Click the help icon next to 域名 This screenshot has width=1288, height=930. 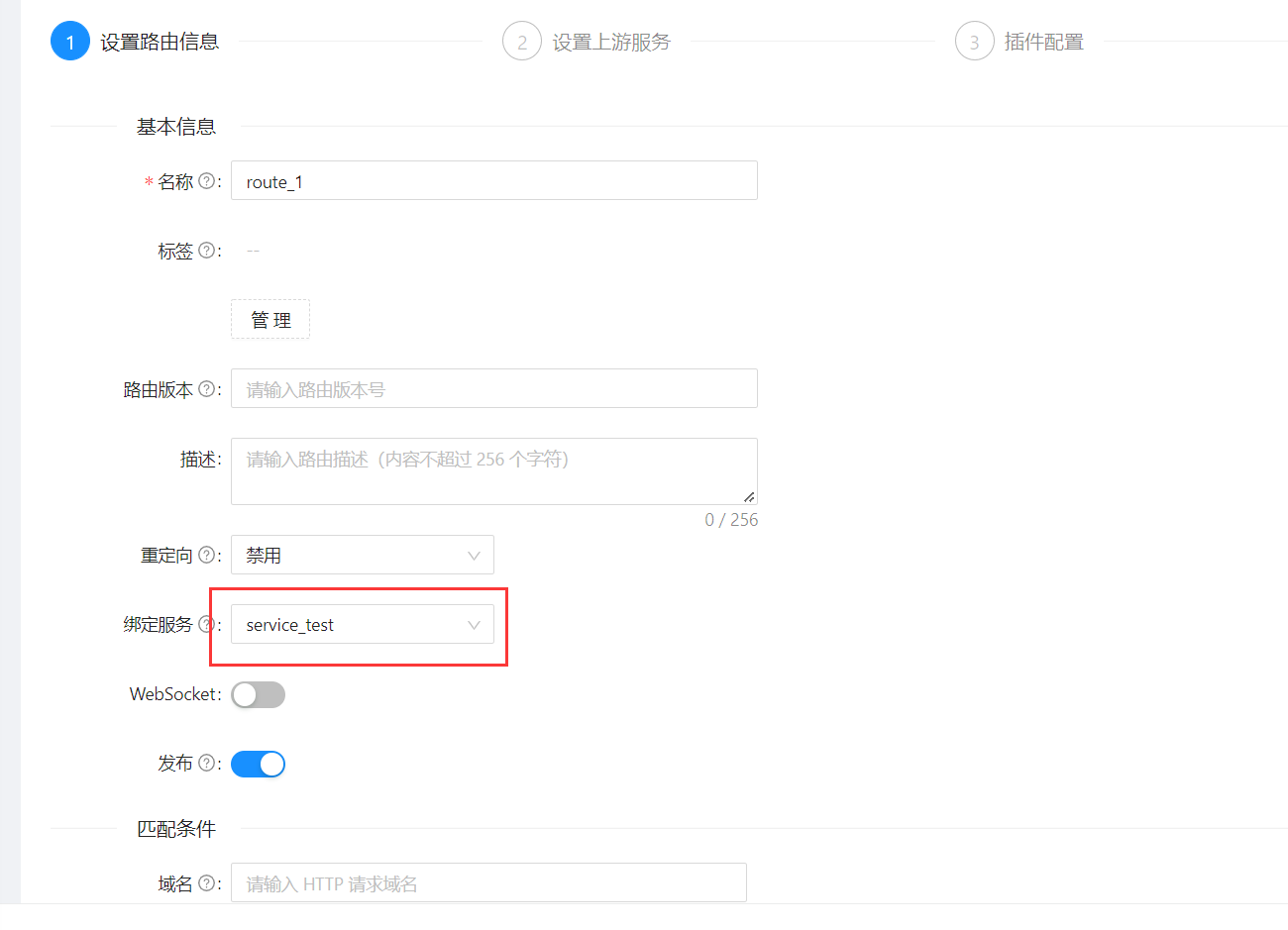coord(206,883)
